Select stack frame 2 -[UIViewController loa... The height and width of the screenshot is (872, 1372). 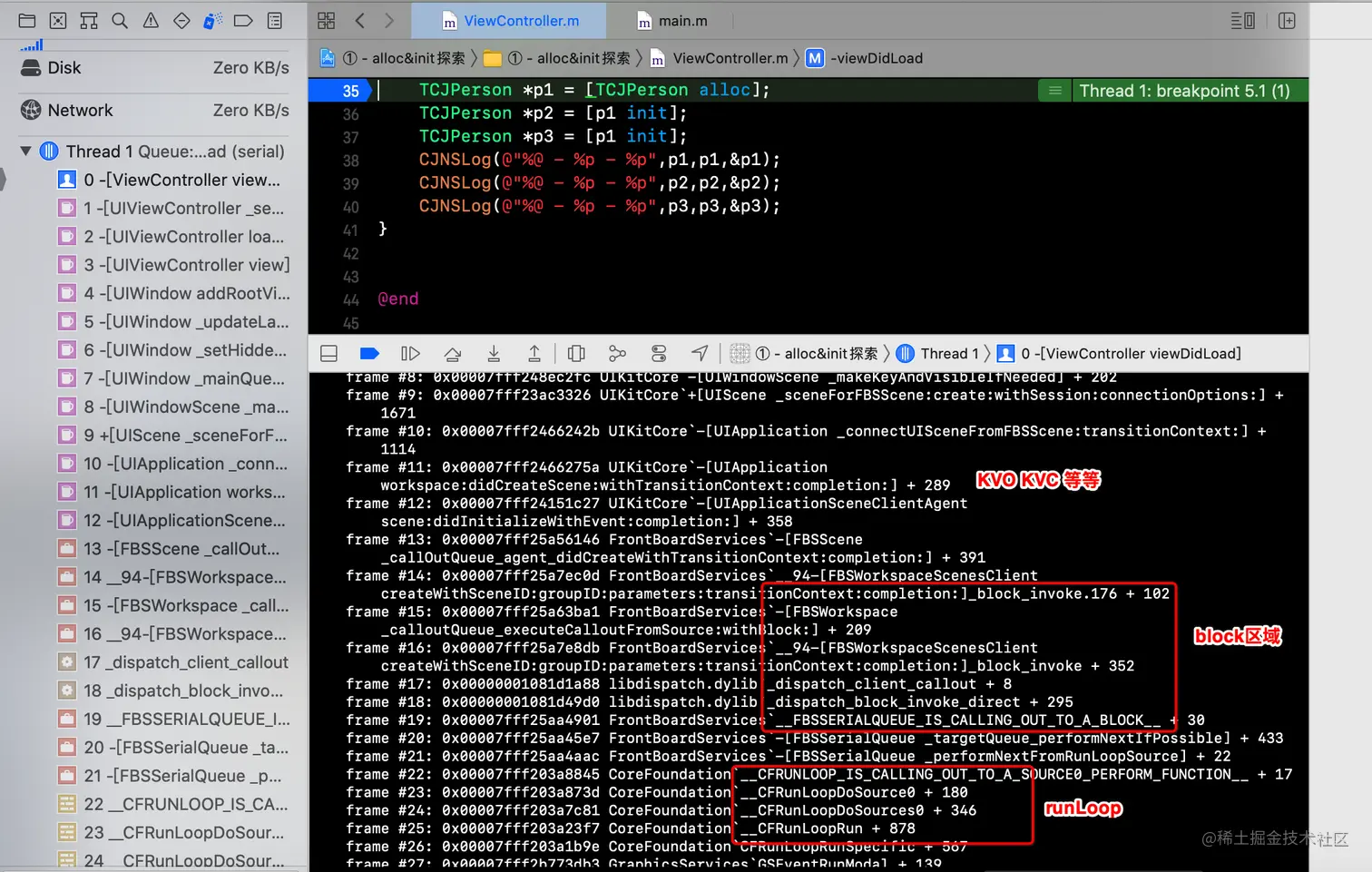click(x=172, y=237)
